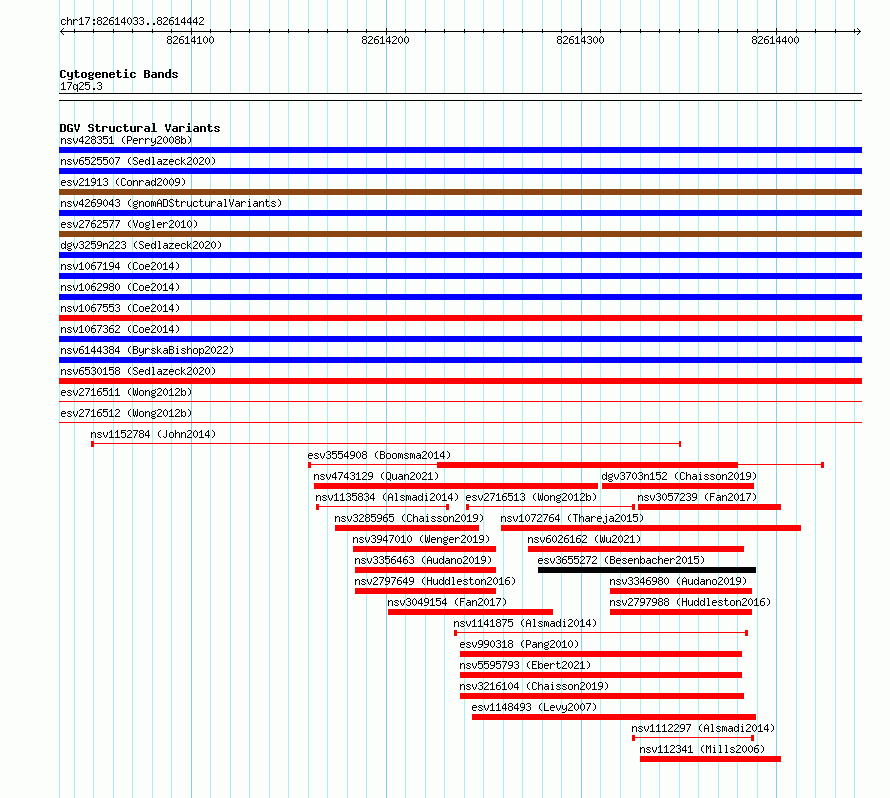Click the red nsv1072764 variant bar
The width and height of the screenshot is (890, 798).
pyautogui.click(x=651, y=528)
